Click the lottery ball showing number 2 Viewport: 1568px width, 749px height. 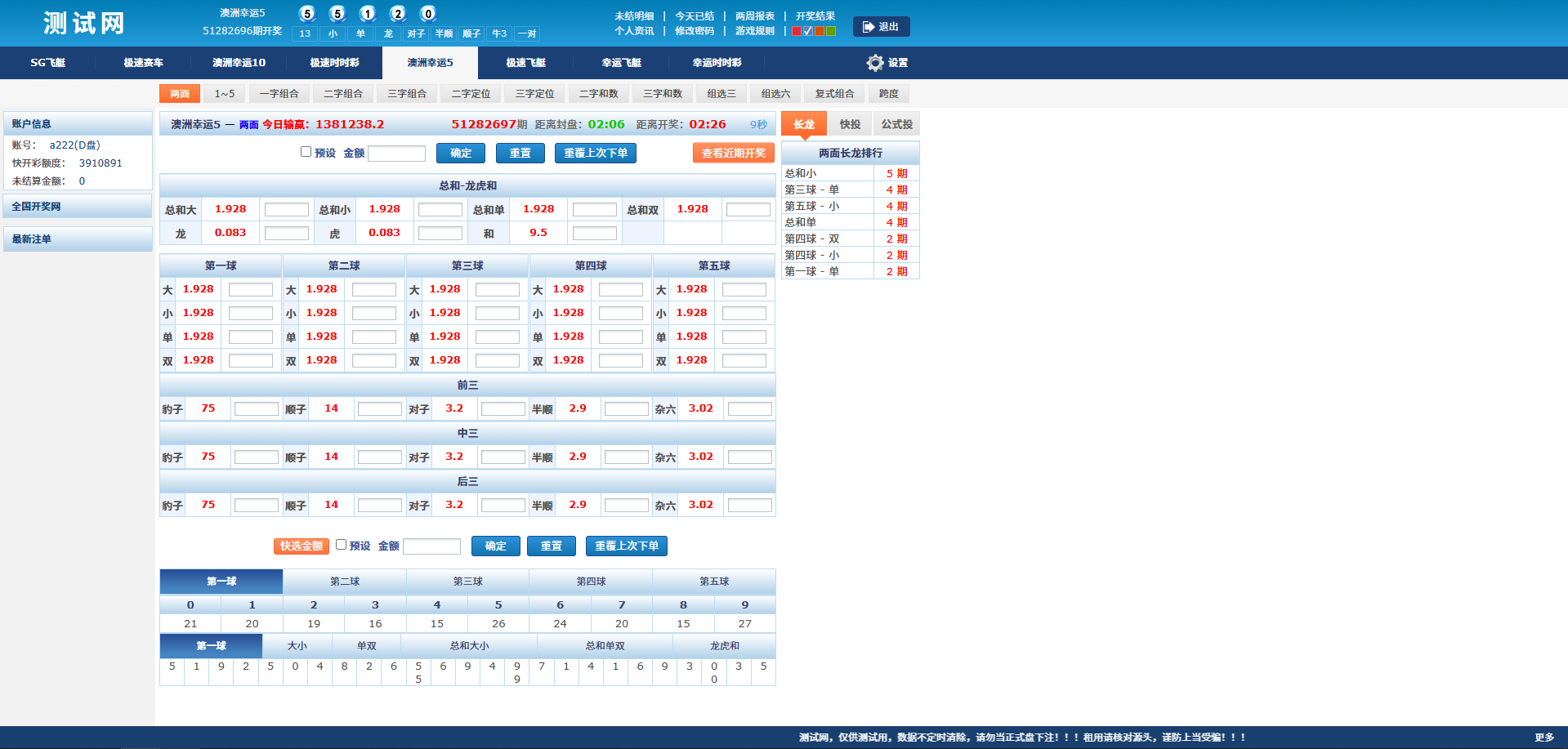pyautogui.click(x=398, y=14)
